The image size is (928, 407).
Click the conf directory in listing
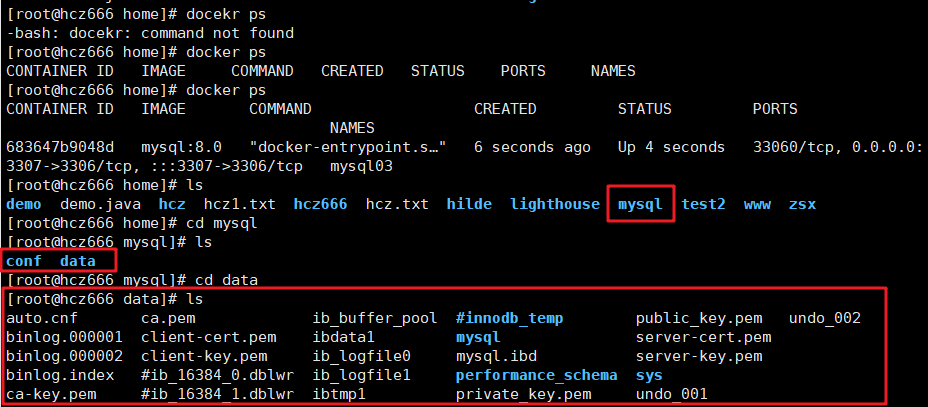coord(24,261)
